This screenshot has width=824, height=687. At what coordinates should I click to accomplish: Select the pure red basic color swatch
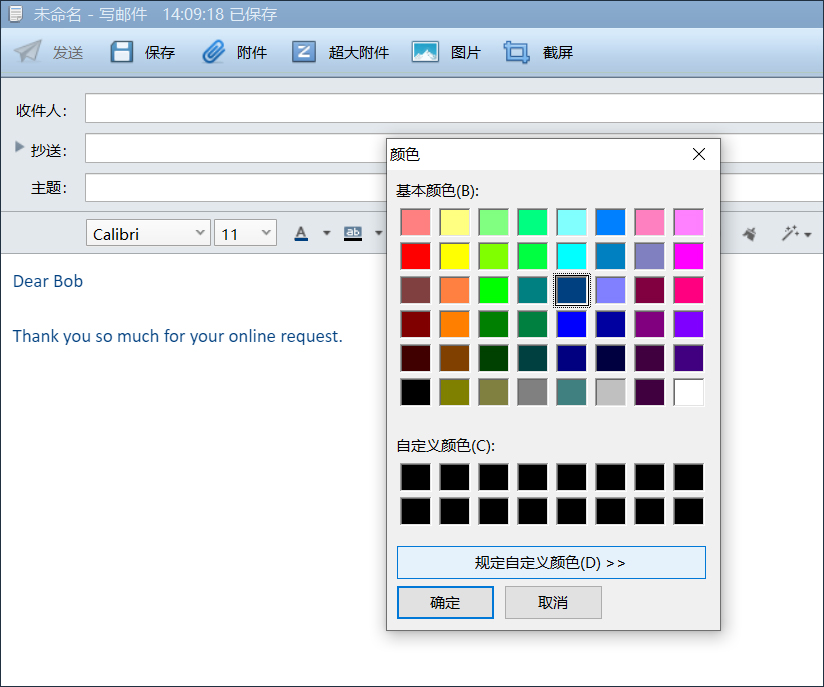point(415,256)
